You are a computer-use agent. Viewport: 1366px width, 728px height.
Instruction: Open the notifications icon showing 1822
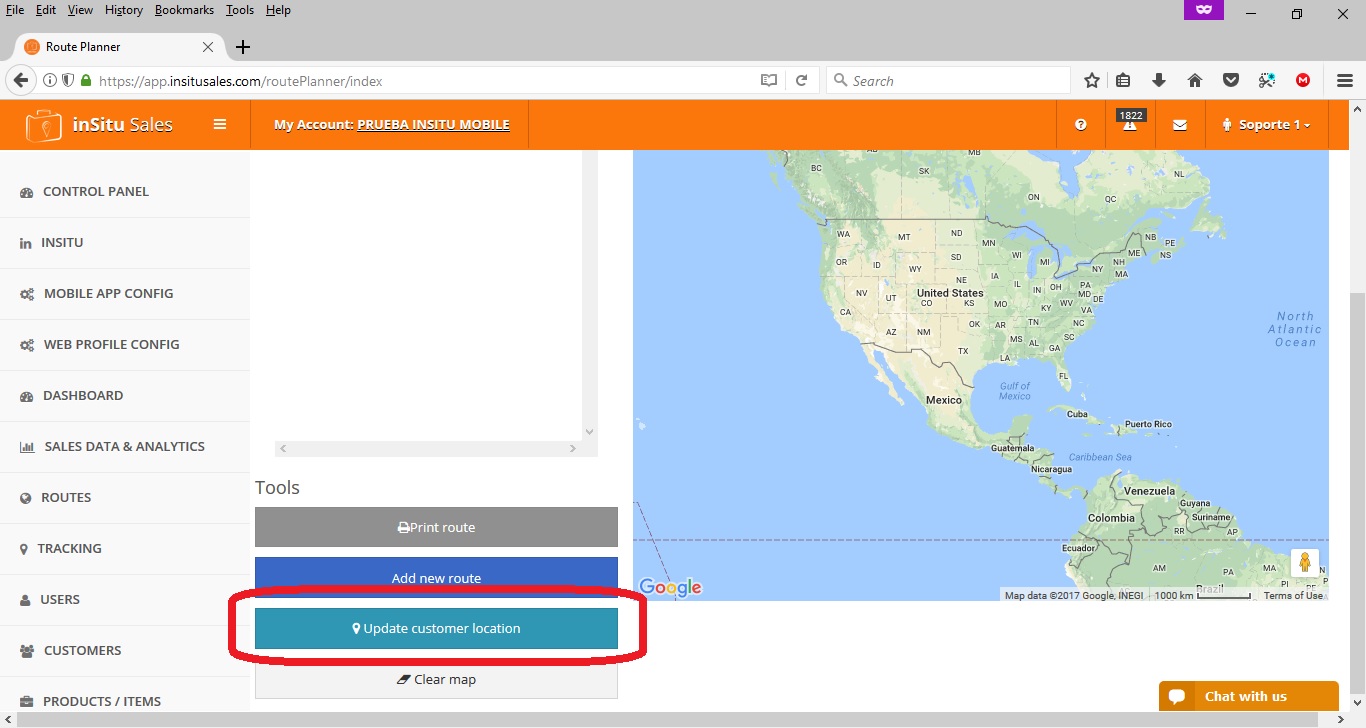(x=1130, y=124)
